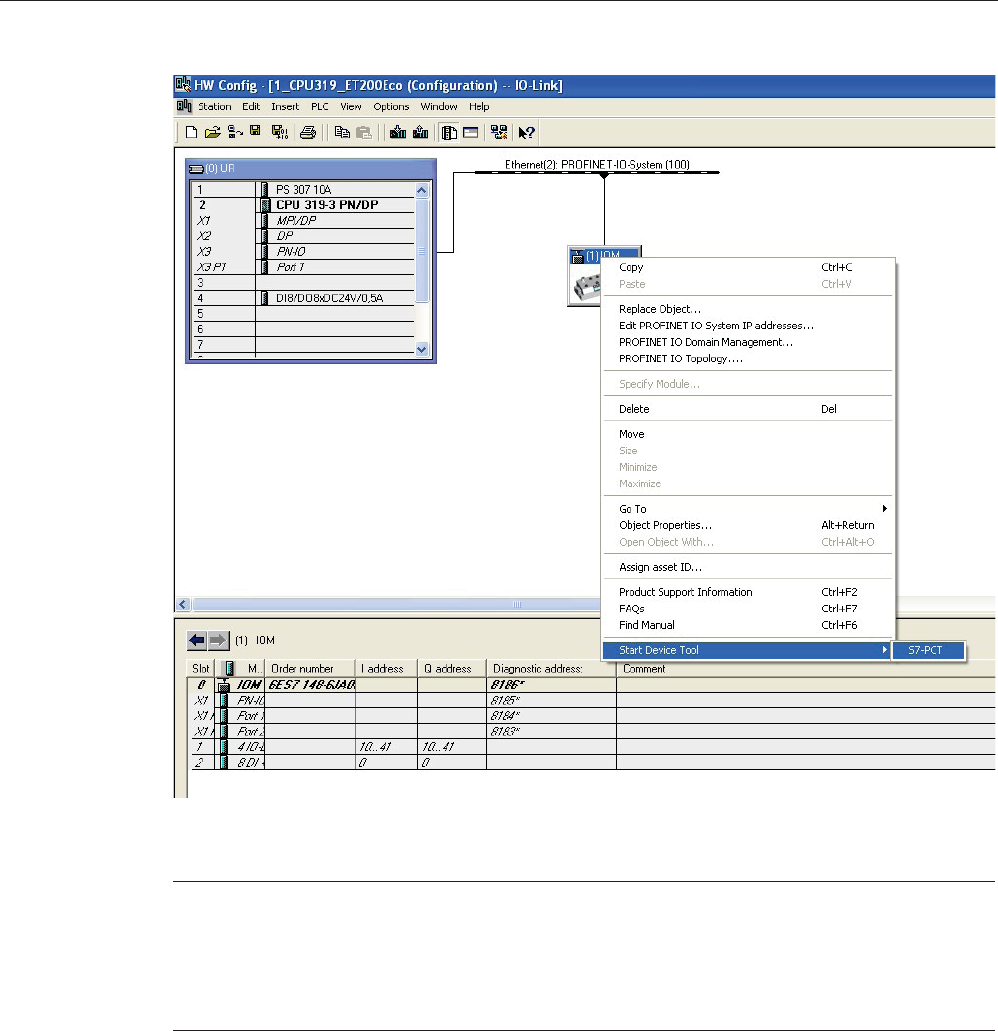Open the Insert menu
Screen dimensions: 998x1031
tap(285, 107)
